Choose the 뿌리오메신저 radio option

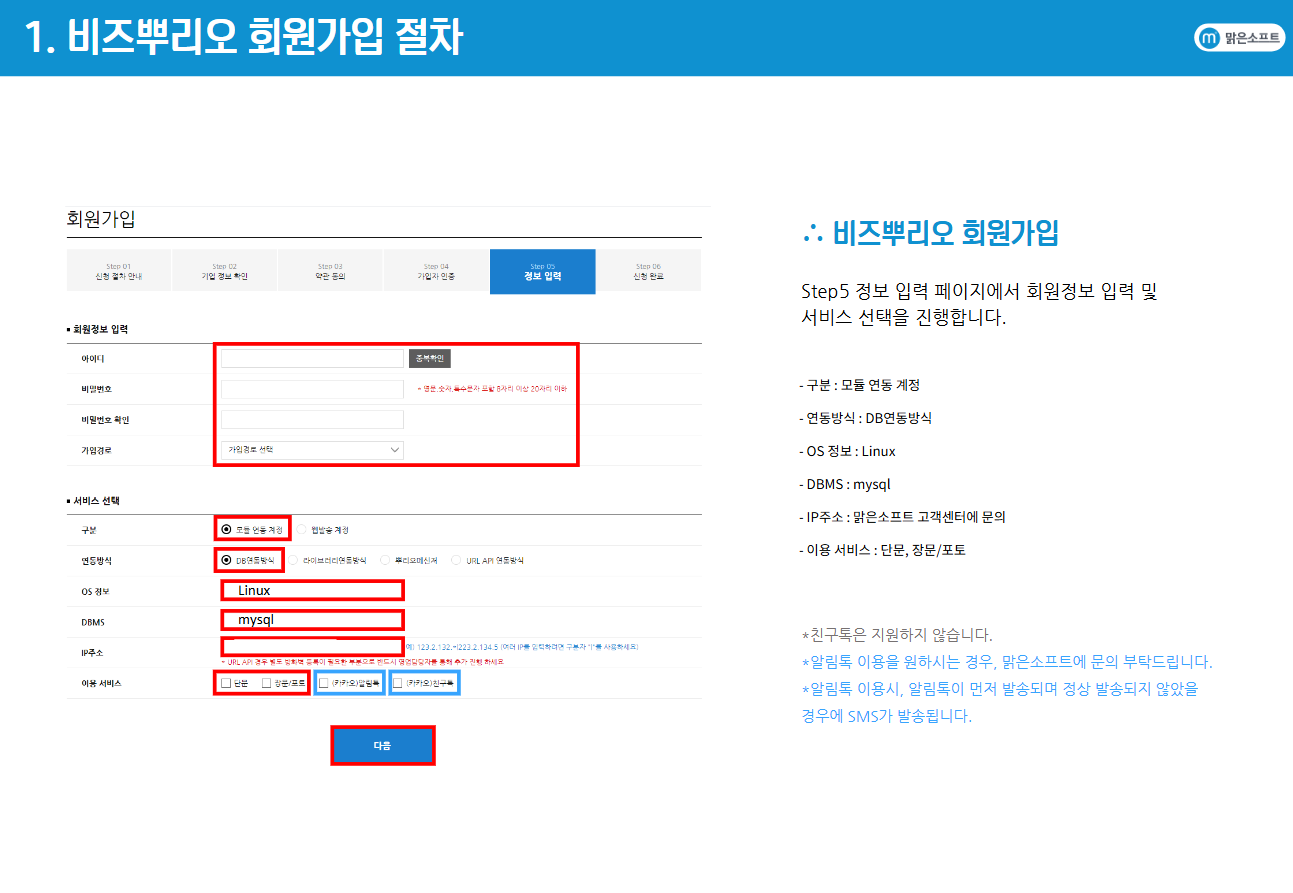384,560
